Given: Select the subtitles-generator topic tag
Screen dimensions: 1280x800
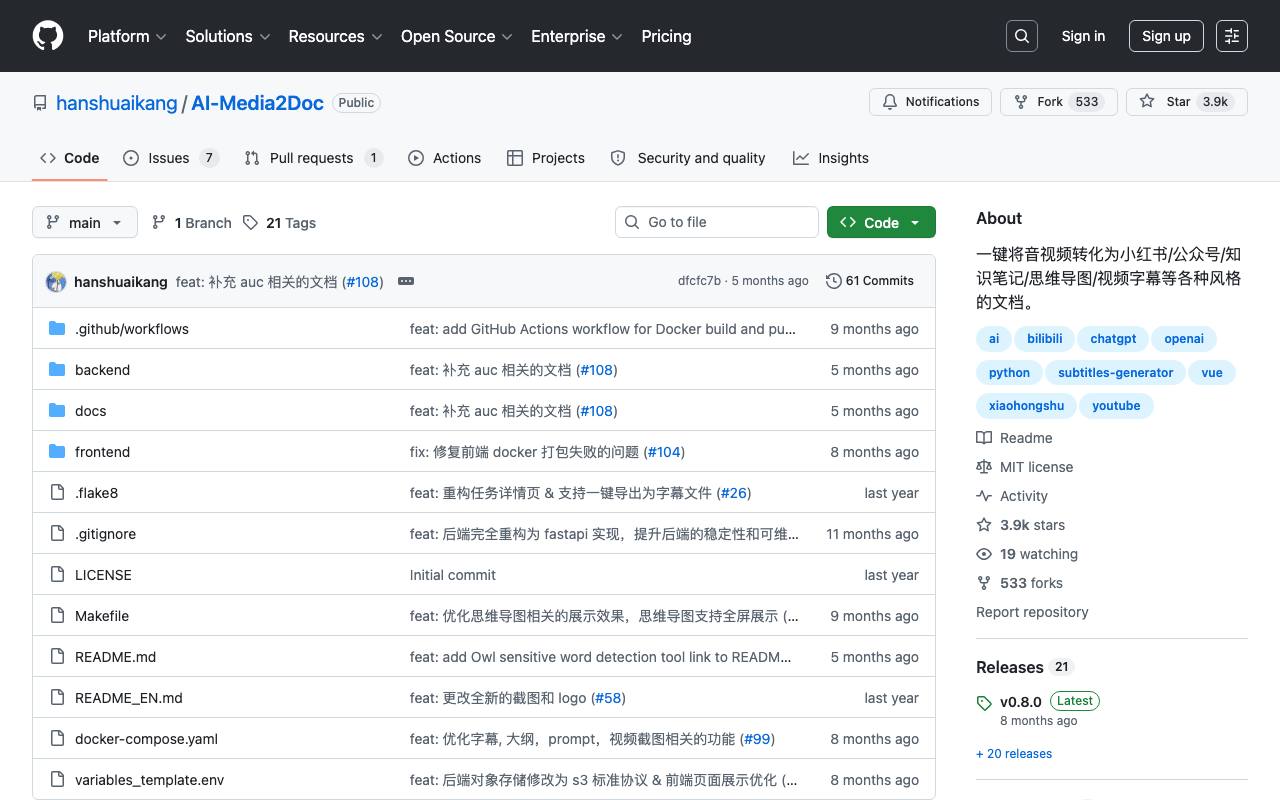Looking at the screenshot, I should click(1116, 373).
